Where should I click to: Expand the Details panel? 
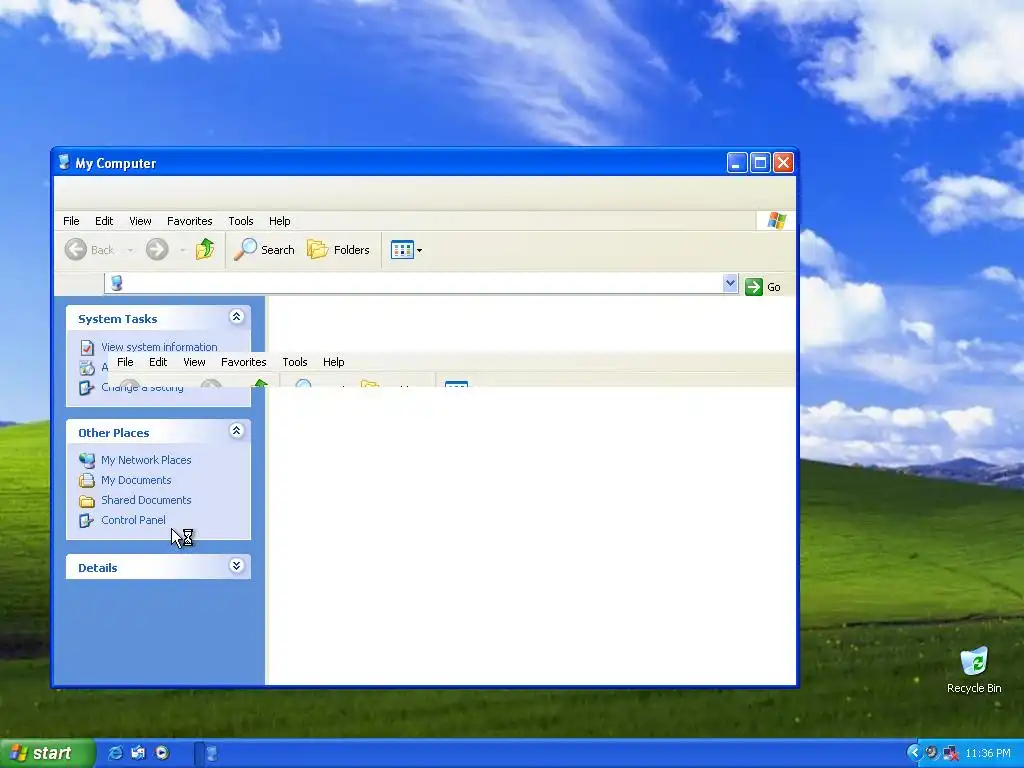click(236, 566)
